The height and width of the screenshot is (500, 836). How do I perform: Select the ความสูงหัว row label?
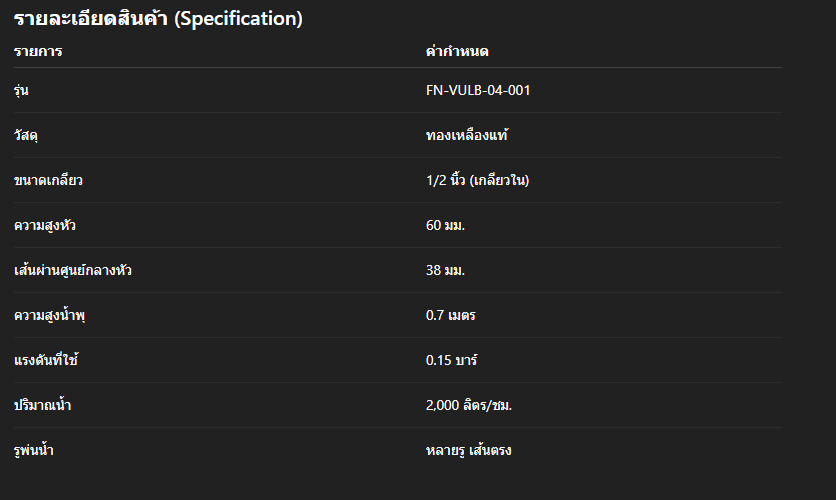46,225
